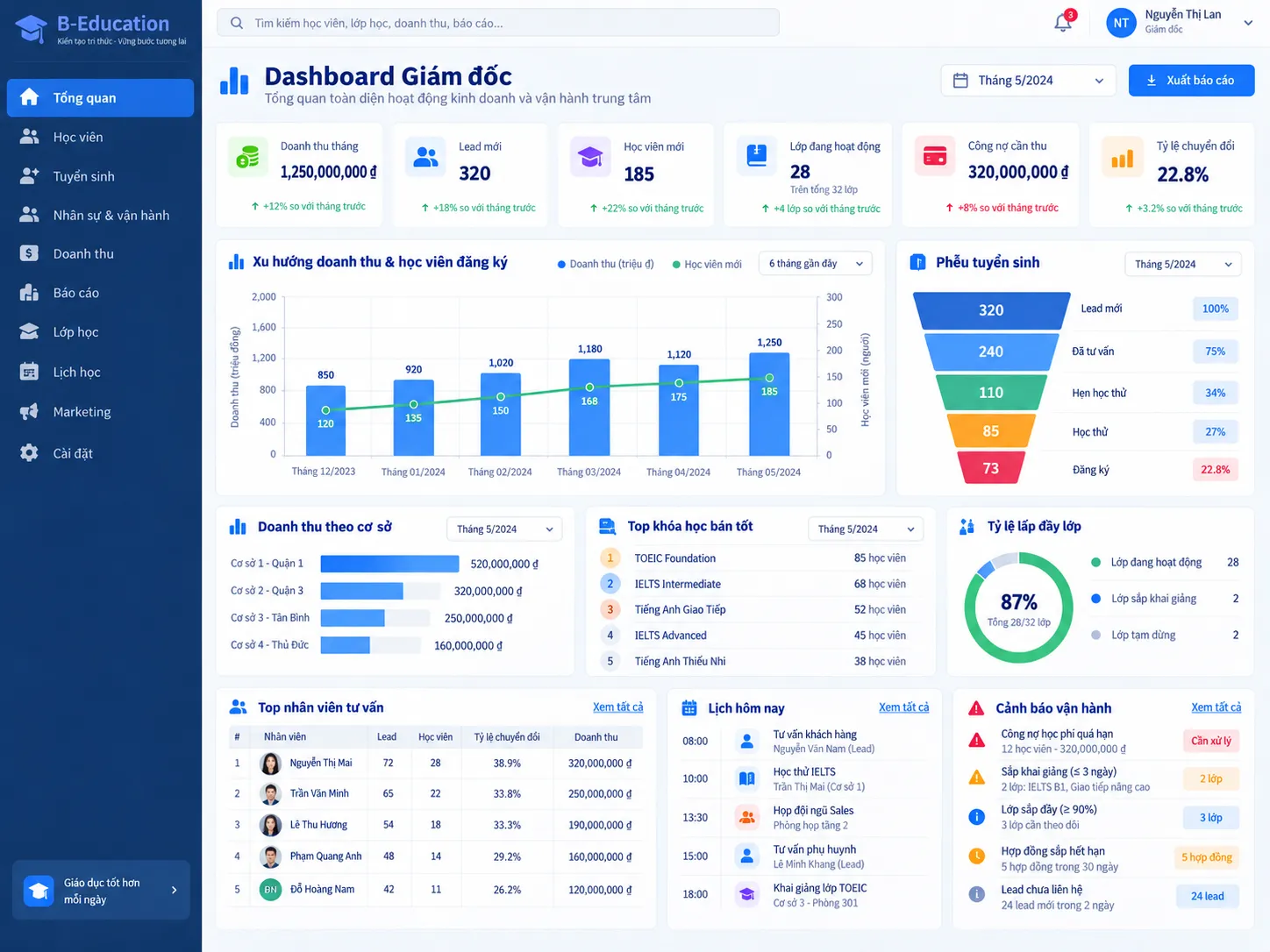Toggle the Doanh thu (triệu đ) legend series

click(x=606, y=264)
